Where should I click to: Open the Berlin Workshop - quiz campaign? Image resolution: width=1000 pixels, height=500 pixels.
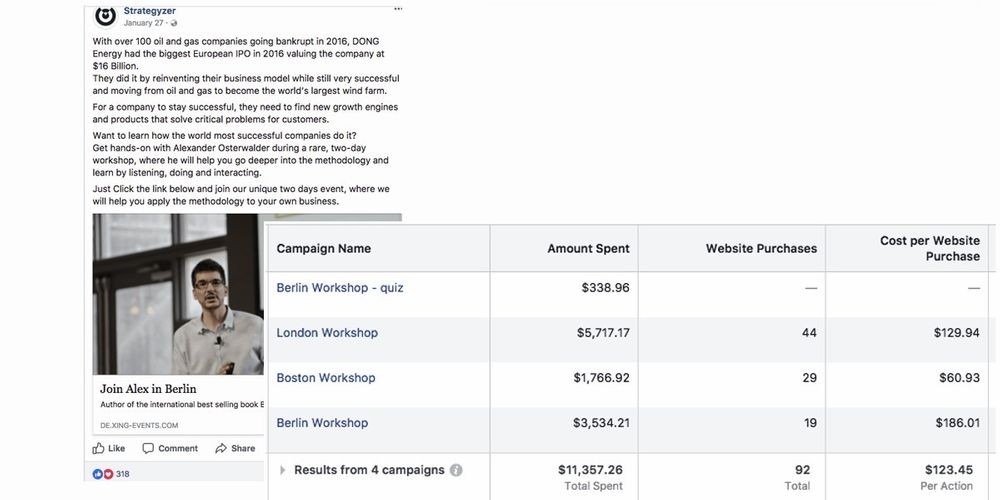[x=340, y=288]
